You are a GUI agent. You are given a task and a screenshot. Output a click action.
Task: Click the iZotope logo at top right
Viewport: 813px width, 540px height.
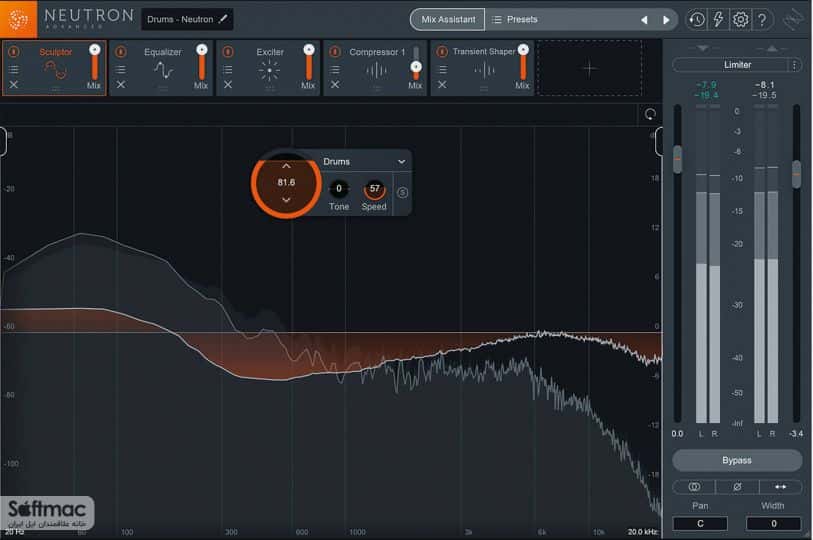[x=793, y=20]
